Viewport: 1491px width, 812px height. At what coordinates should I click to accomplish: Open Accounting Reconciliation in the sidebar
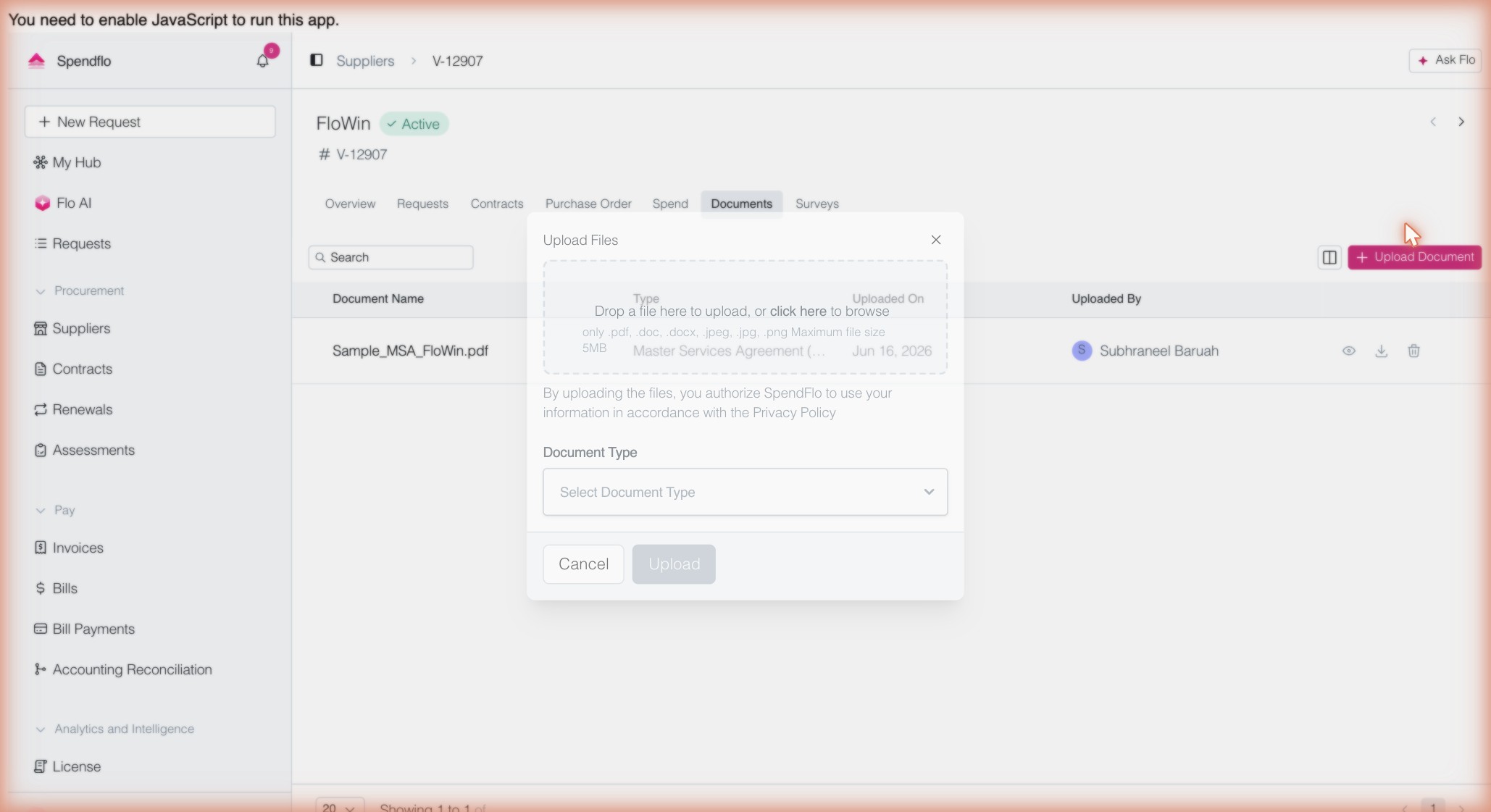point(123,669)
